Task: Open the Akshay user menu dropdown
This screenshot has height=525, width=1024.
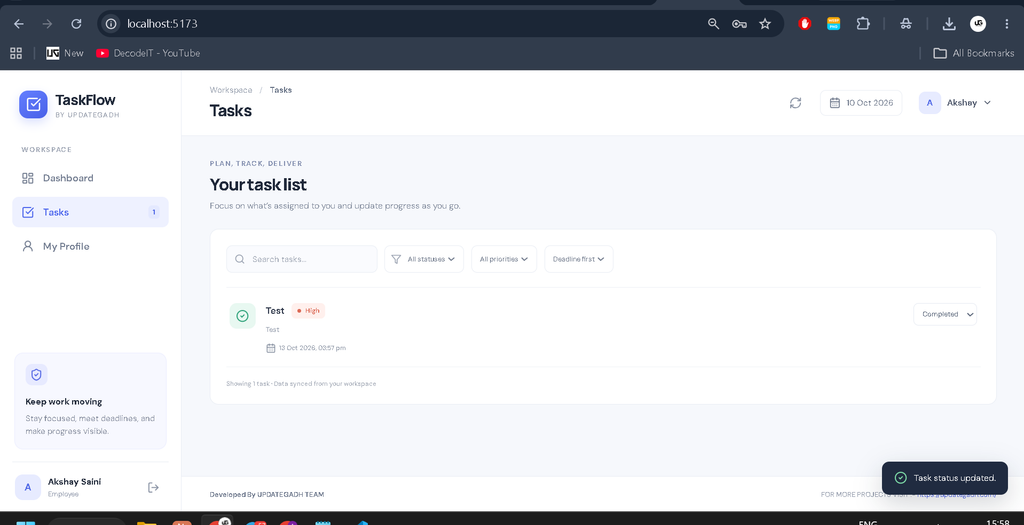Action: pos(955,103)
